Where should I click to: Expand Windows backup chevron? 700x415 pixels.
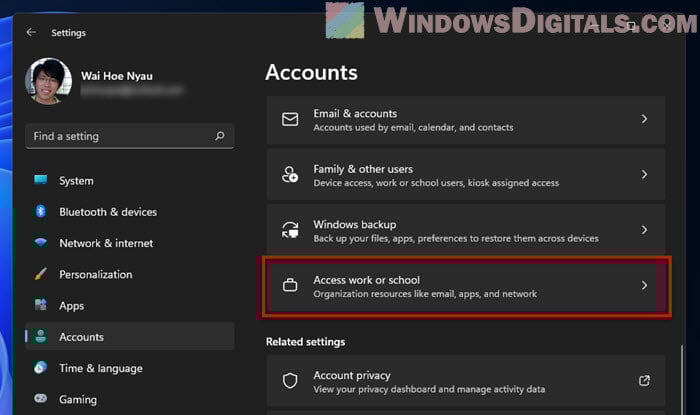pos(644,230)
